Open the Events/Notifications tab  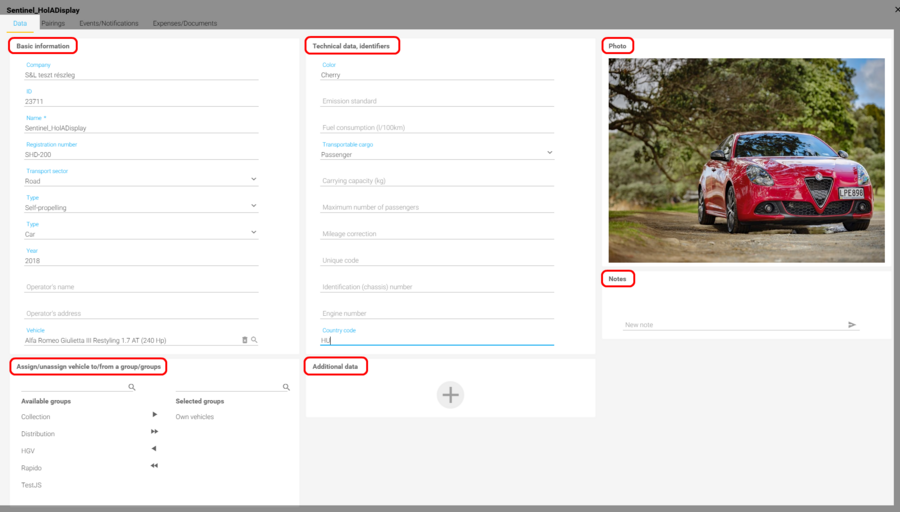coord(109,24)
